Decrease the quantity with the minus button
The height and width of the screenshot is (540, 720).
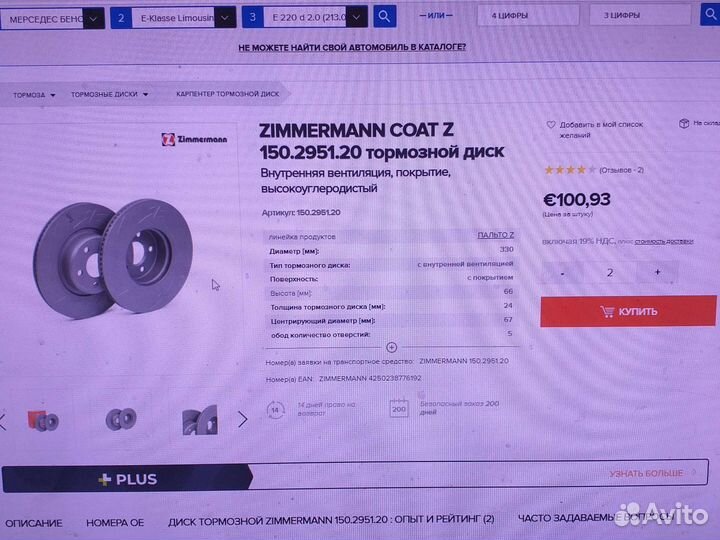[562, 274]
